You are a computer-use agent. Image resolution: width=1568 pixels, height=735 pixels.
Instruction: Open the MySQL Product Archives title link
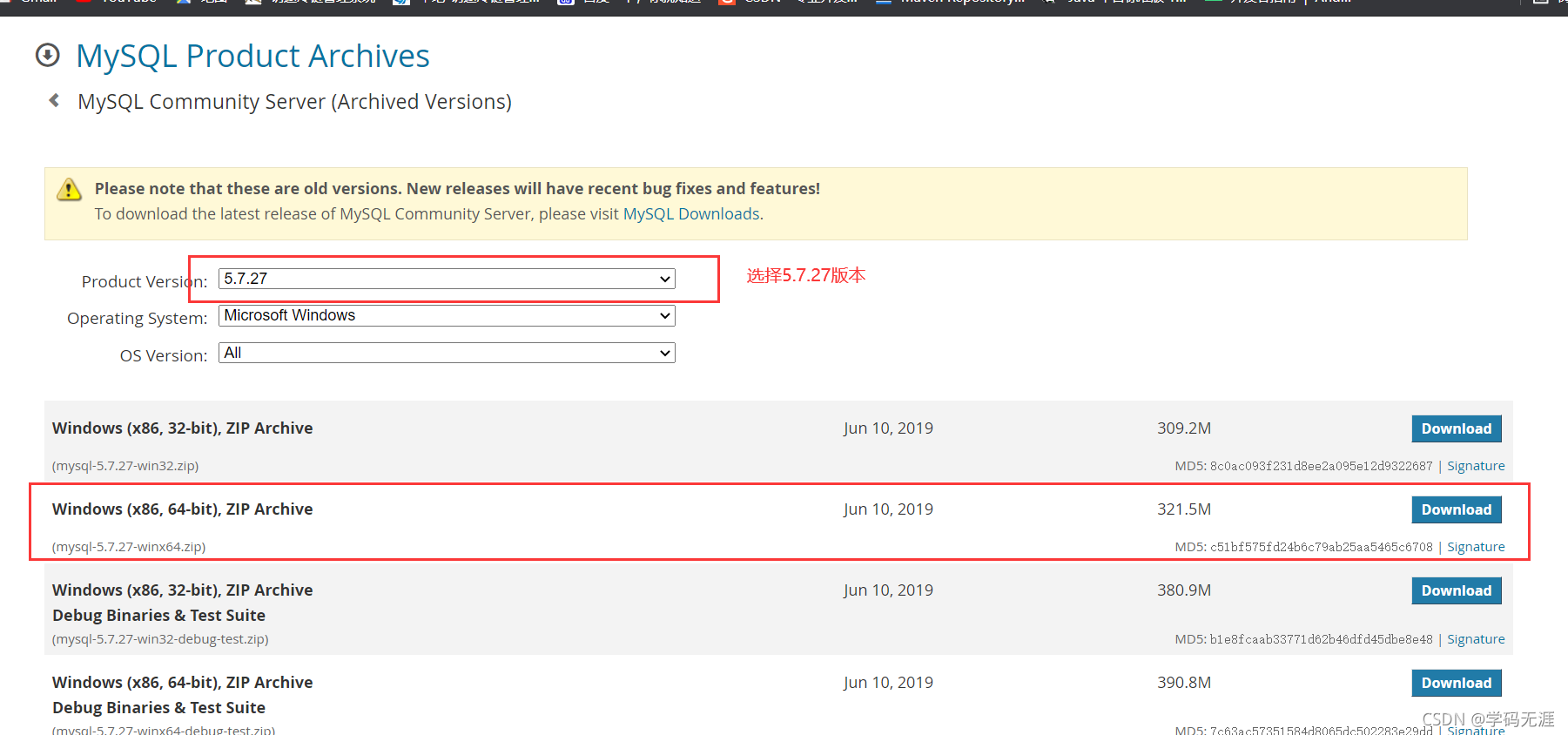252,56
